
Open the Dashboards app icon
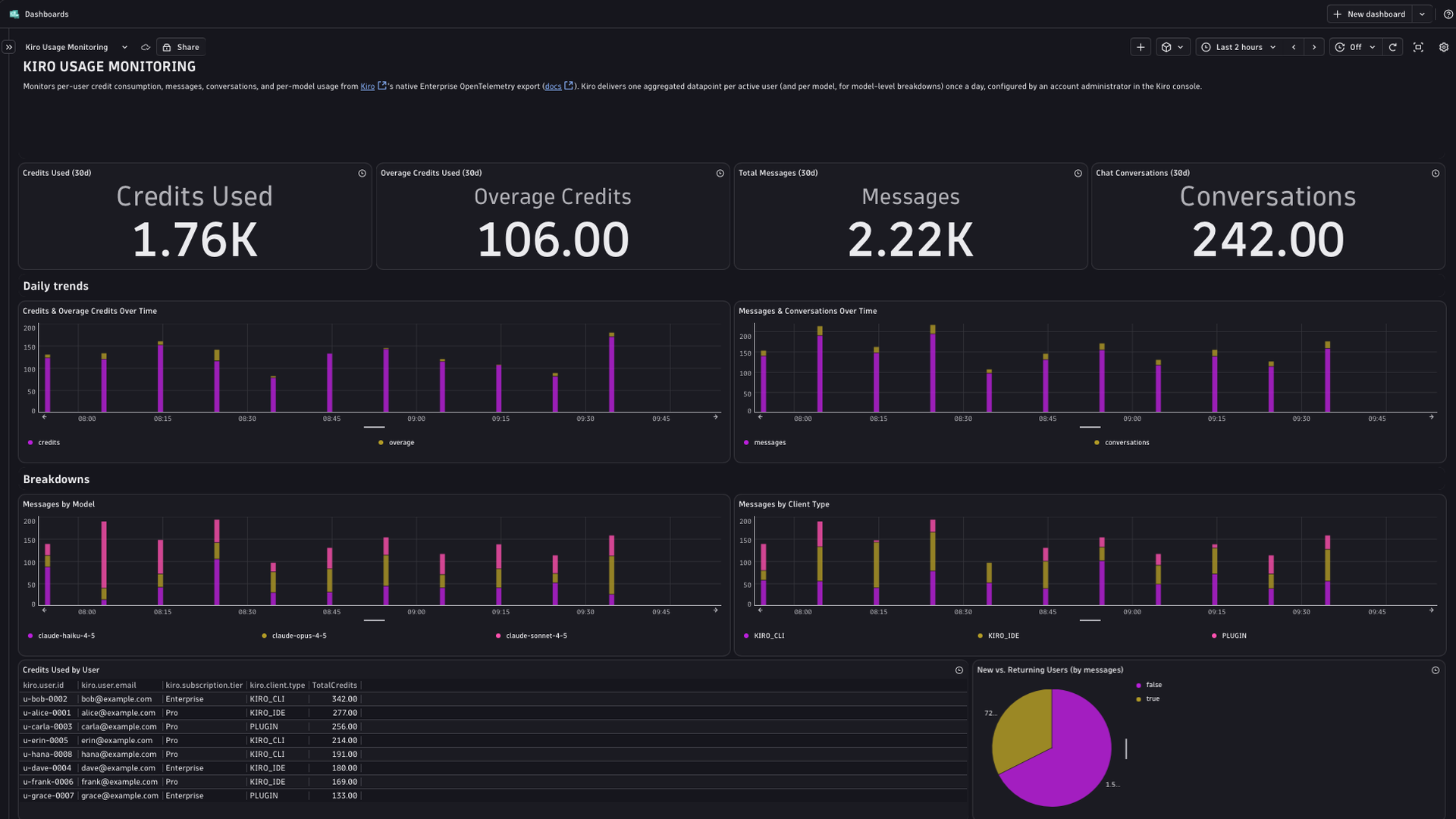14,14
